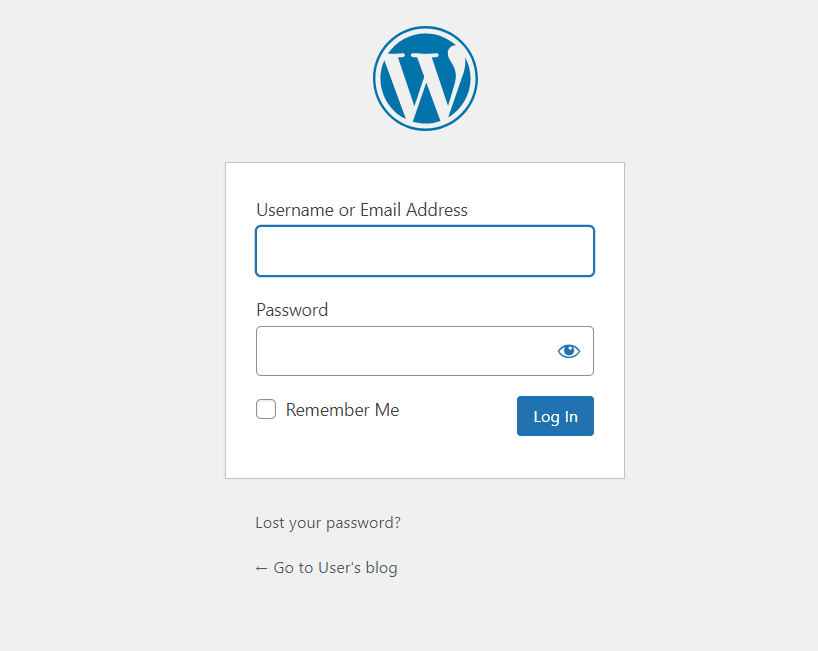Submit the login form with Log In

pos(555,416)
